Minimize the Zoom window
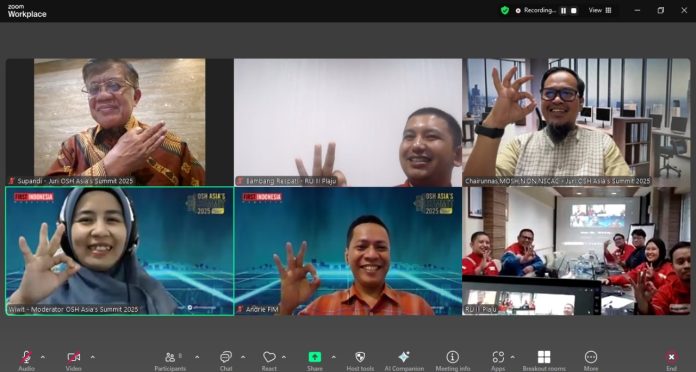The height and width of the screenshot is (372, 696). pos(637,10)
